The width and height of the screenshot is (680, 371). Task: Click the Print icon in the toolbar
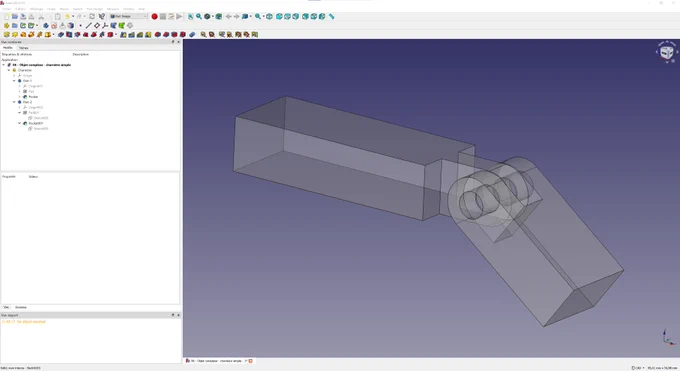[x=31, y=16]
